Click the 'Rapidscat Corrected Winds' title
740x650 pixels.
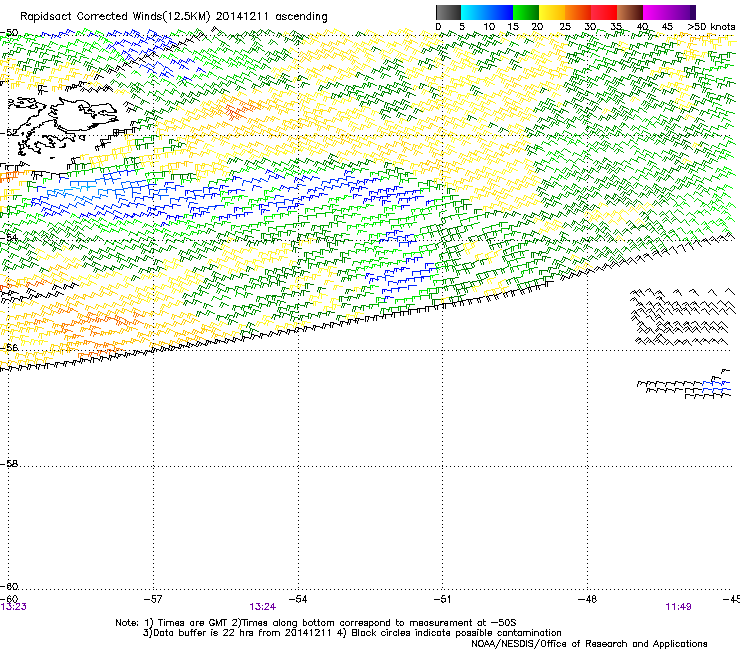pos(115,17)
